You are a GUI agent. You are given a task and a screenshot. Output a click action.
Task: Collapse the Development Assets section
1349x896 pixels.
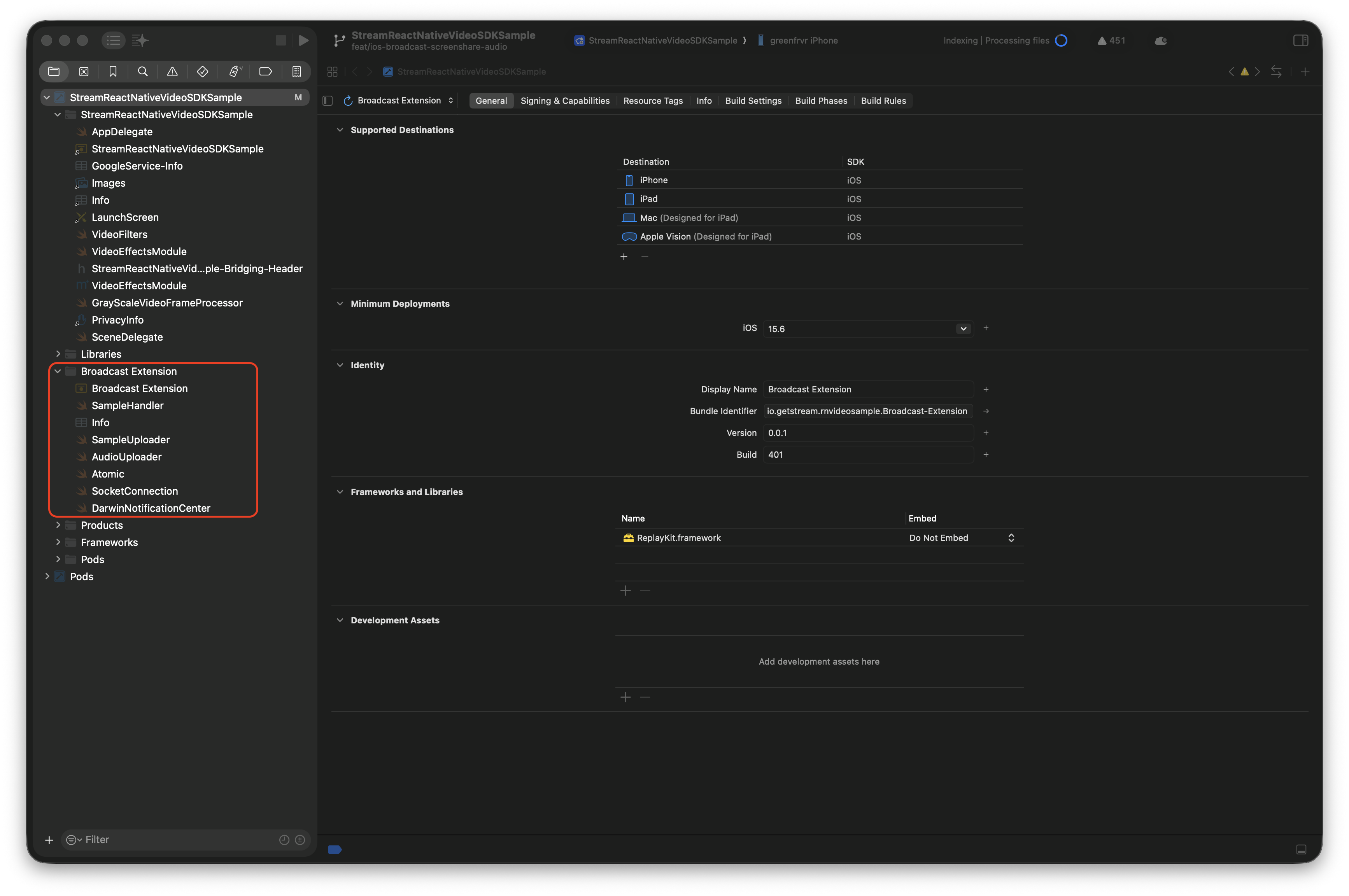tap(340, 620)
